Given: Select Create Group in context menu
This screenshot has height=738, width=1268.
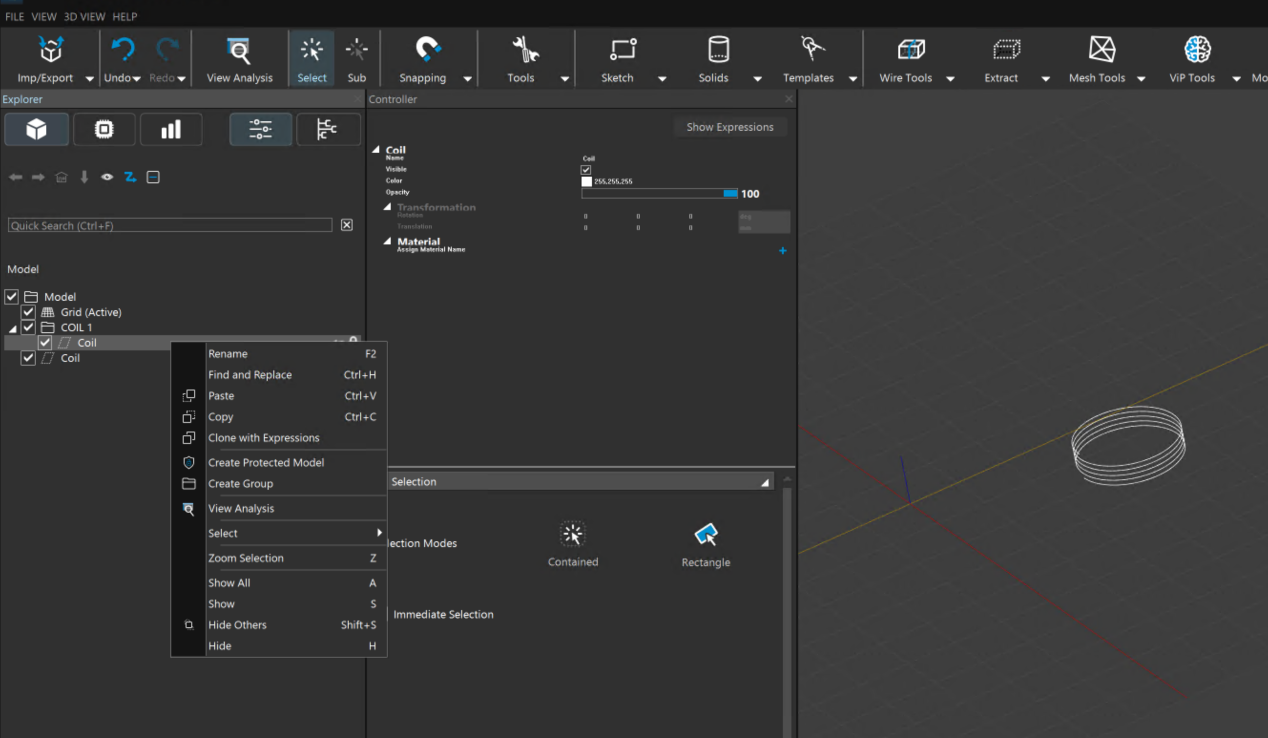Looking at the screenshot, I should 240,484.
